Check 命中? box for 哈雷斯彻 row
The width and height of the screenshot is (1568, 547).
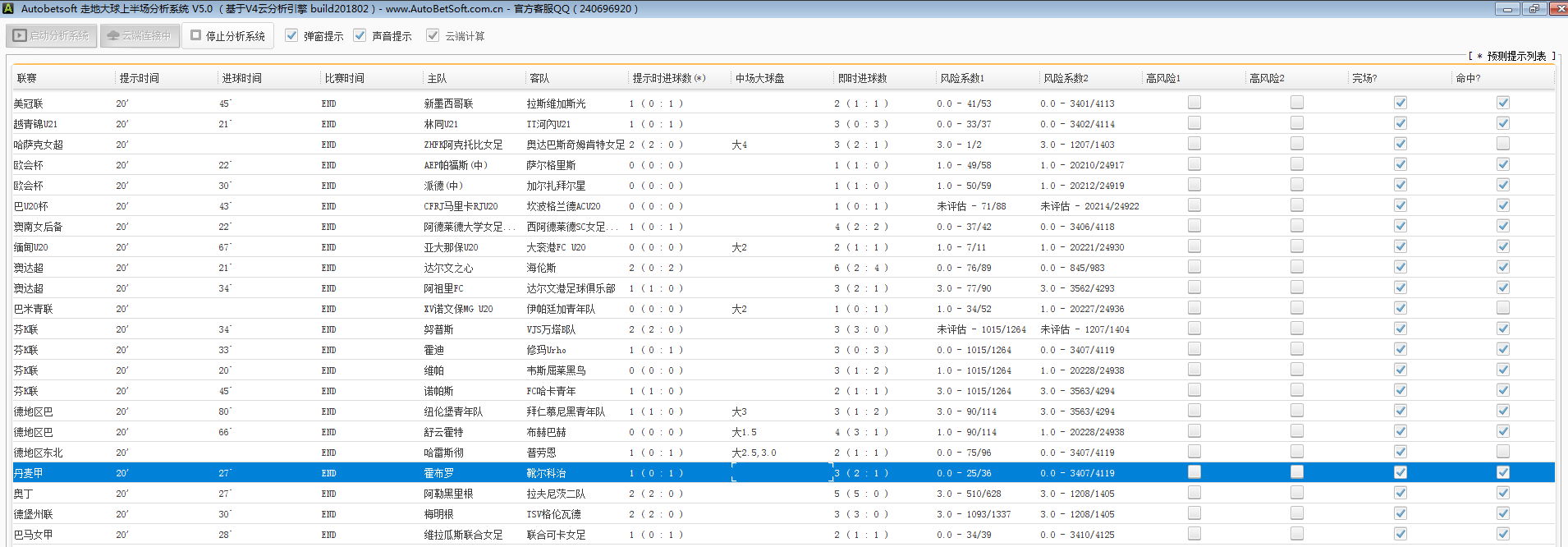[x=1503, y=452]
